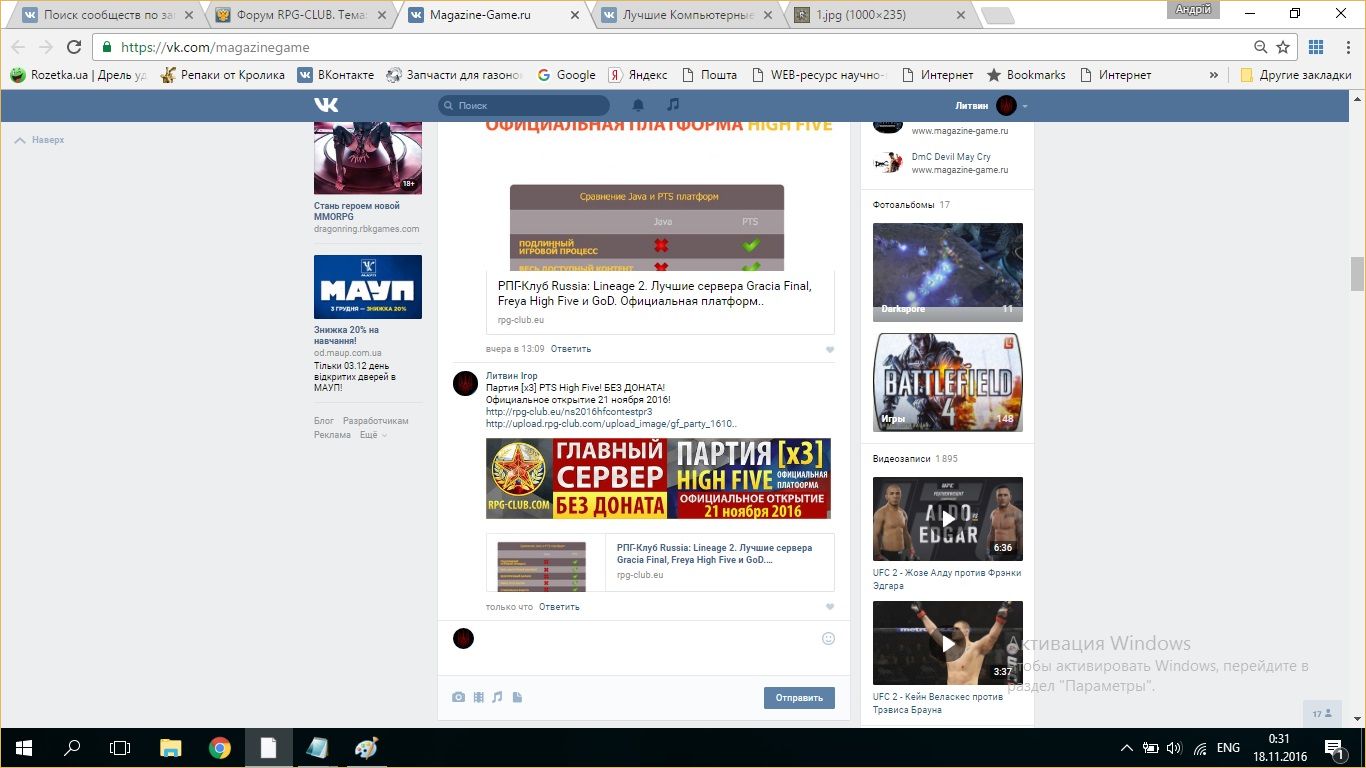Expand the profile dropdown arrow next to Литвин
Screen dimensions: 1366x768
(1025, 106)
